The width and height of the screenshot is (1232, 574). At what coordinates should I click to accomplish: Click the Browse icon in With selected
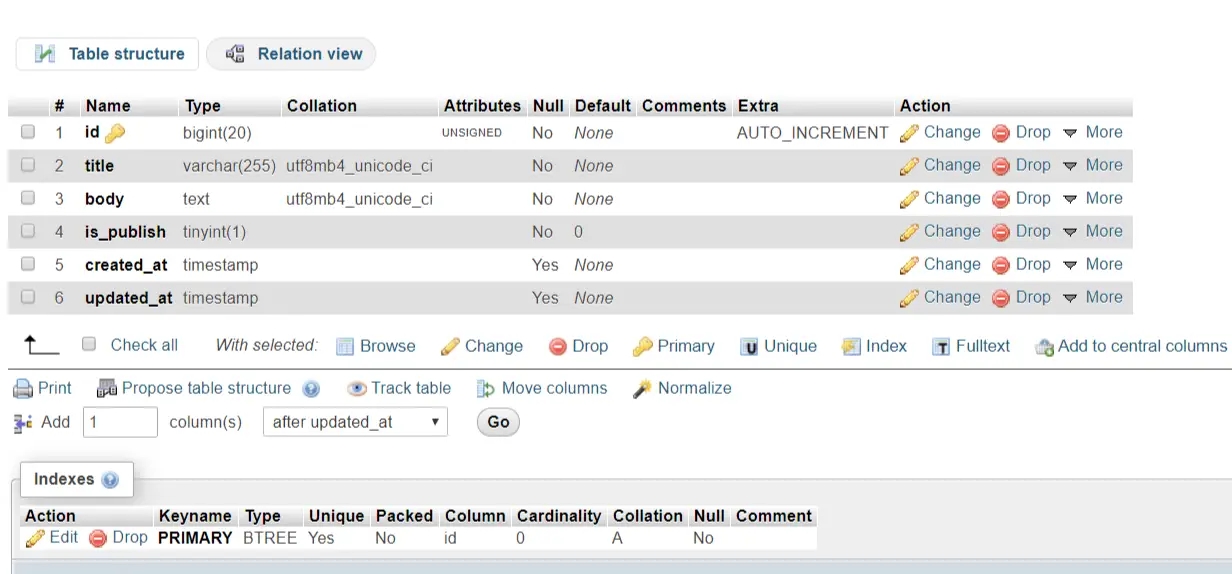coord(345,347)
